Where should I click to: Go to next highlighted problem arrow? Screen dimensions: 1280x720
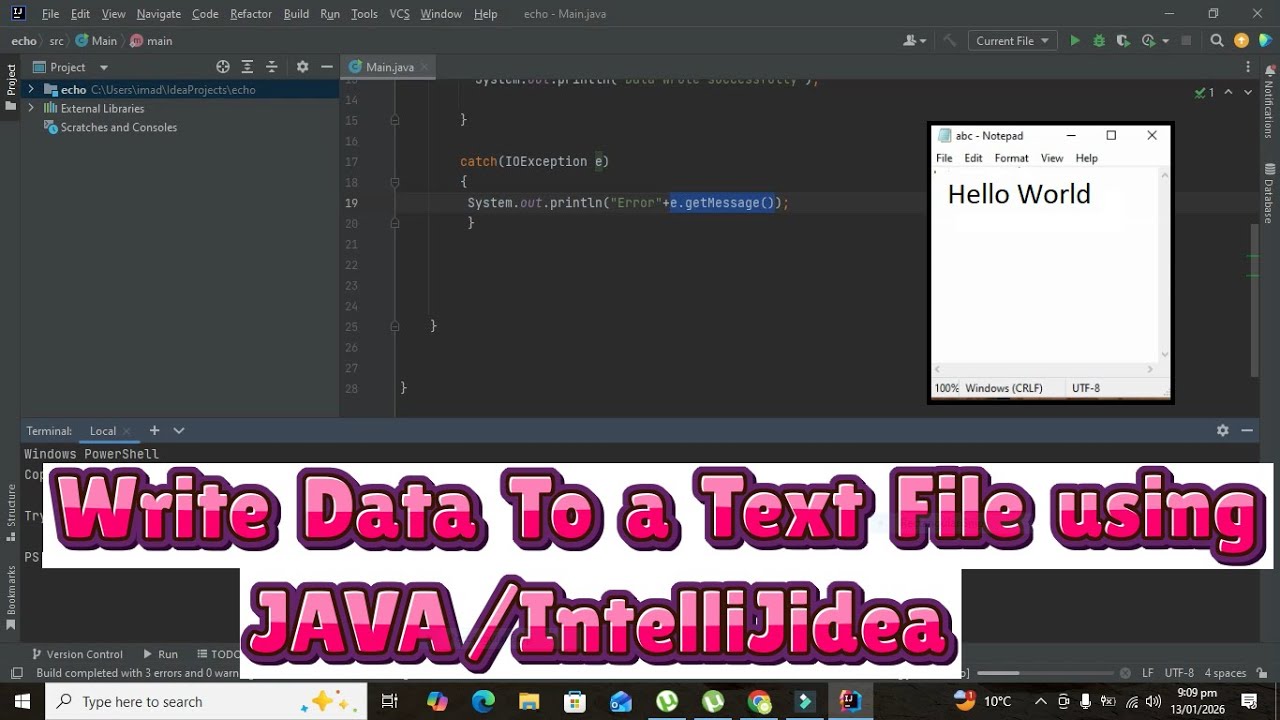pyautogui.click(x=1247, y=92)
